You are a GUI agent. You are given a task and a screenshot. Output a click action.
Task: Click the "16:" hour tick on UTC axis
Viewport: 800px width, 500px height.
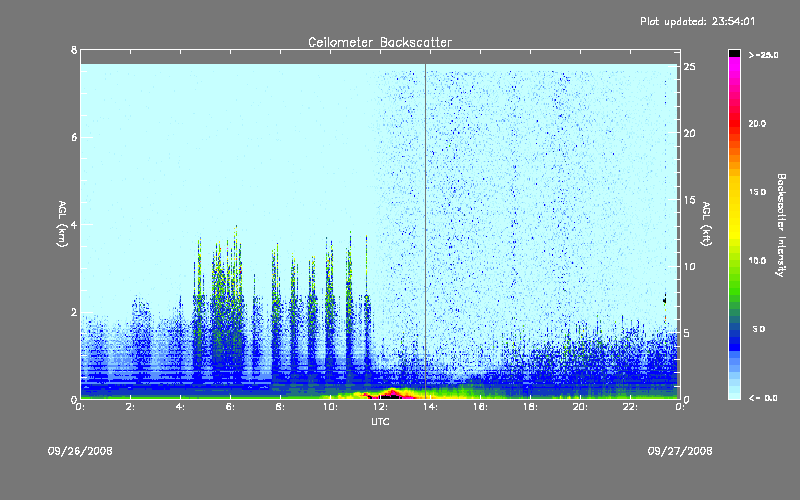481,407
